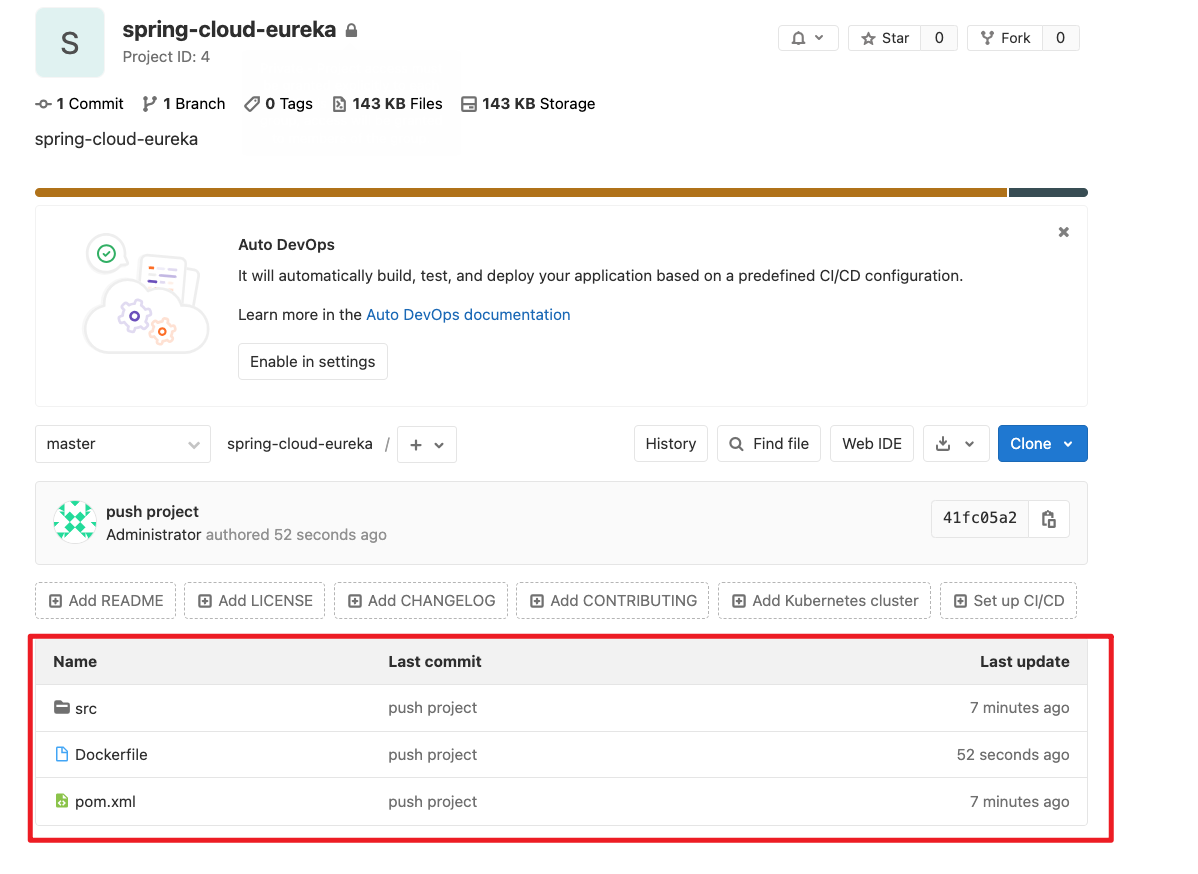The height and width of the screenshot is (874, 1198).
Task: Click push project commit in pom.xml row
Action: 432,802
